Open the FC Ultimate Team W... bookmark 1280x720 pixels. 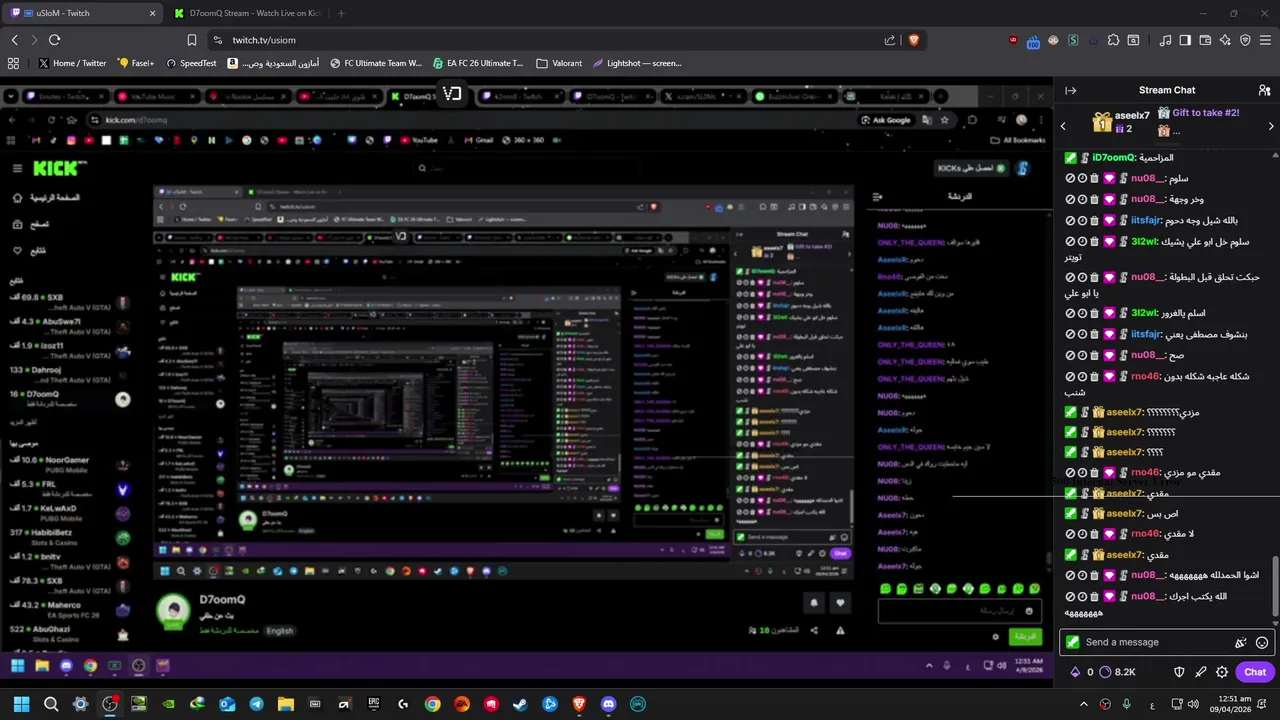click(x=376, y=63)
